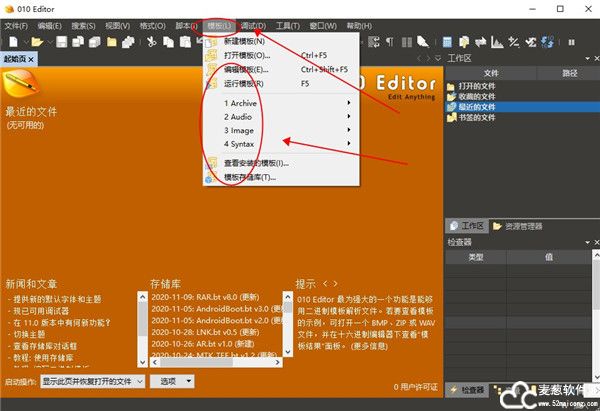Click the folder icon of 书签的文件
This screenshot has width=600, height=411.
coord(451,117)
